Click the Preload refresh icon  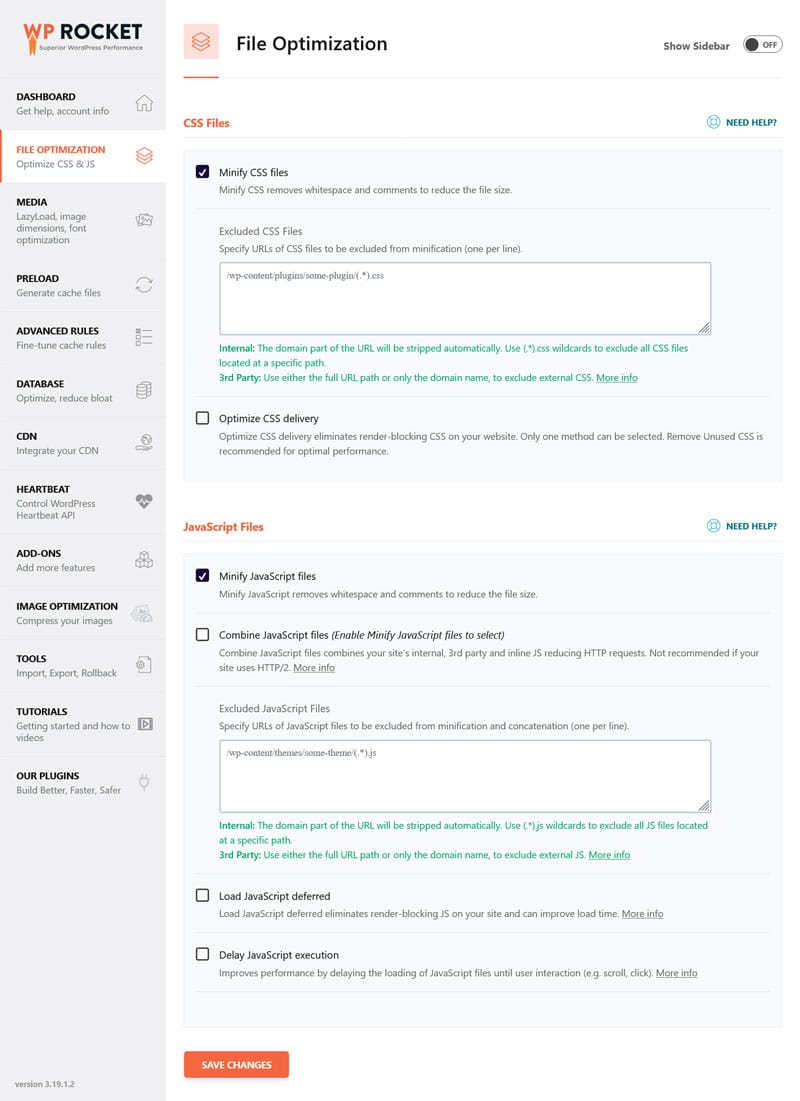(143, 285)
